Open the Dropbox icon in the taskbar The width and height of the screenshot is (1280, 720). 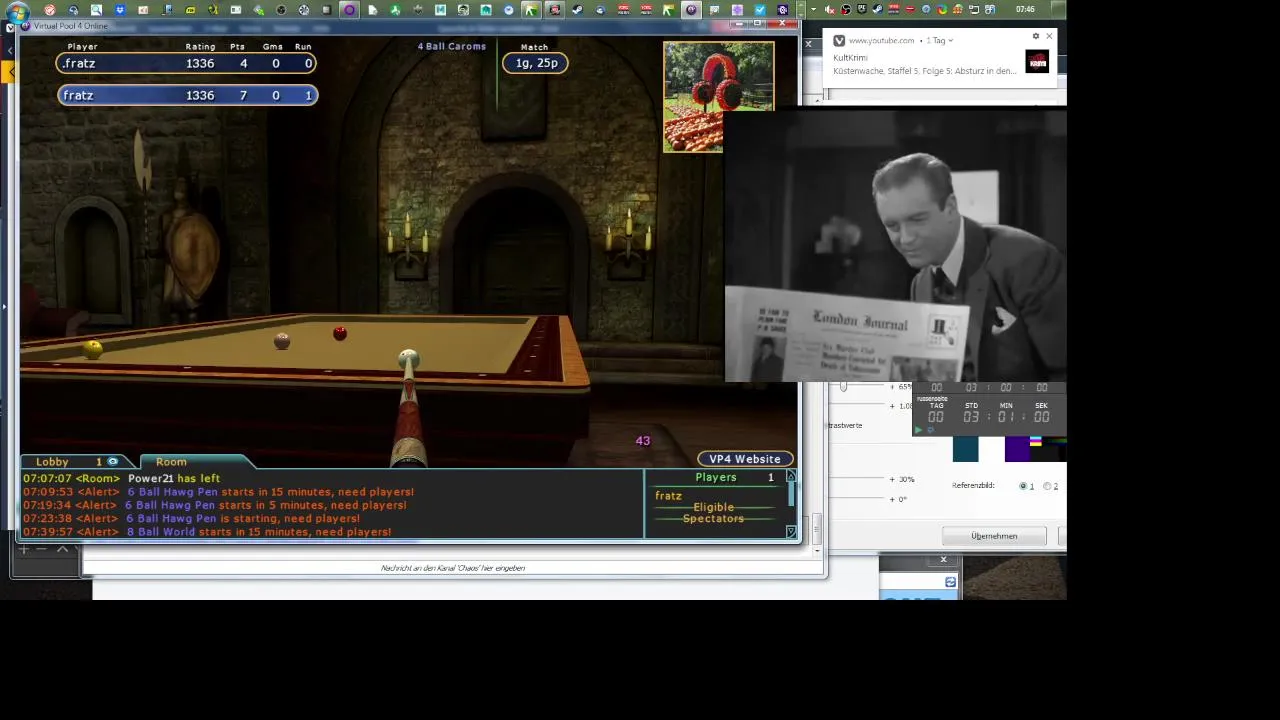pyautogui.click(x=119, y=10)
